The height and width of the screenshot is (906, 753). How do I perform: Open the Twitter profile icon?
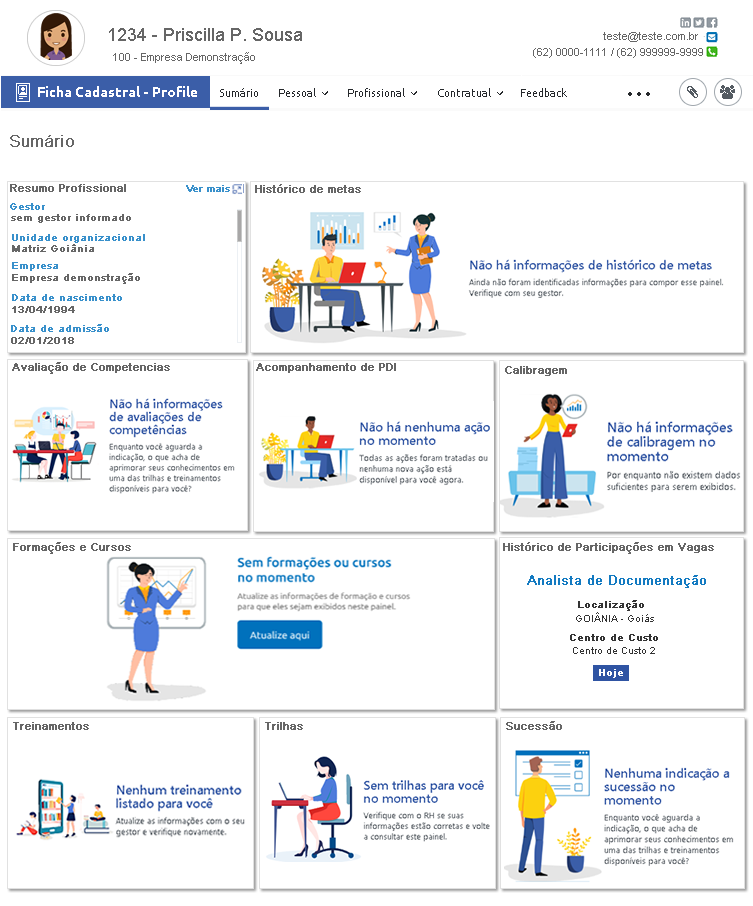pos(699,22)
